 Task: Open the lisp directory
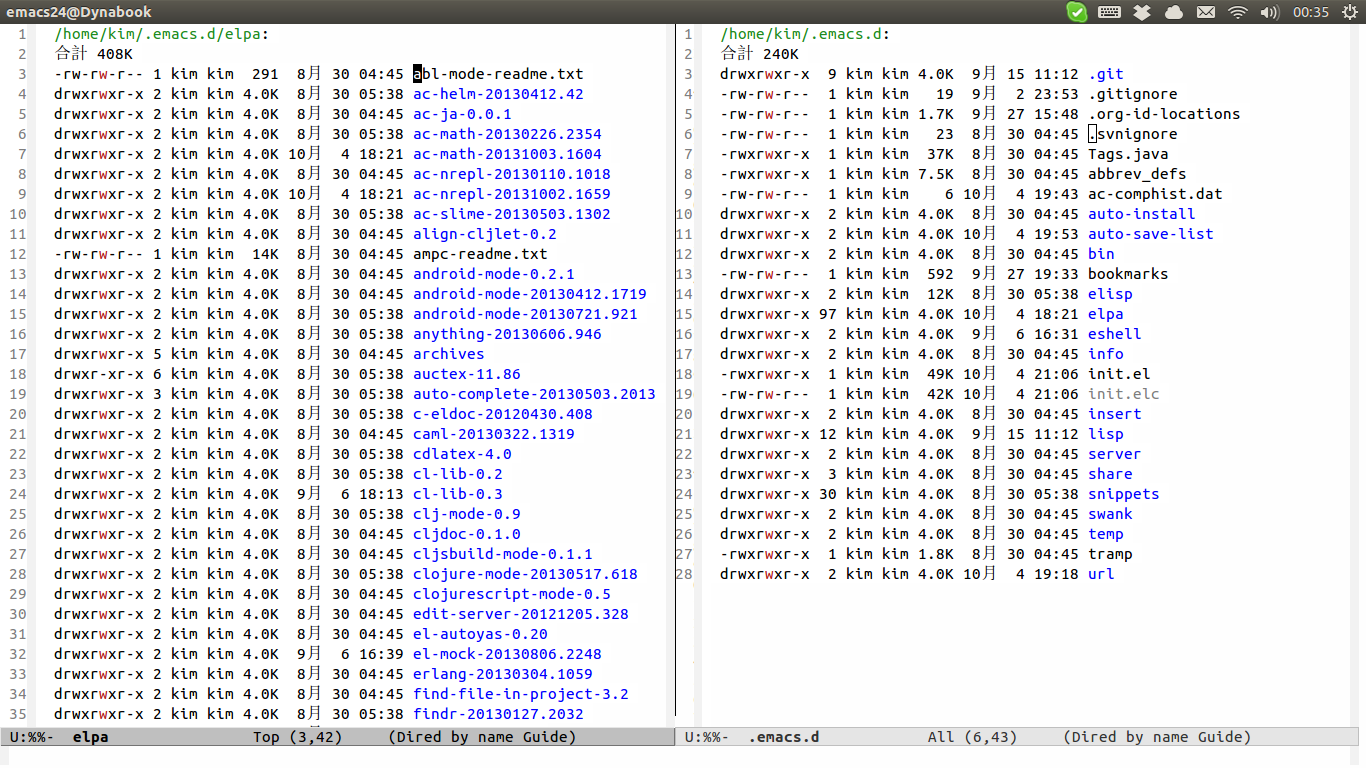pos(1106,434)
